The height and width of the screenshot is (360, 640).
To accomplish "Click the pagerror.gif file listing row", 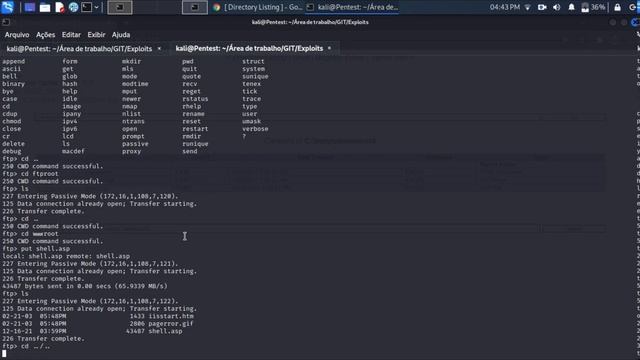I will coord(98,324).
